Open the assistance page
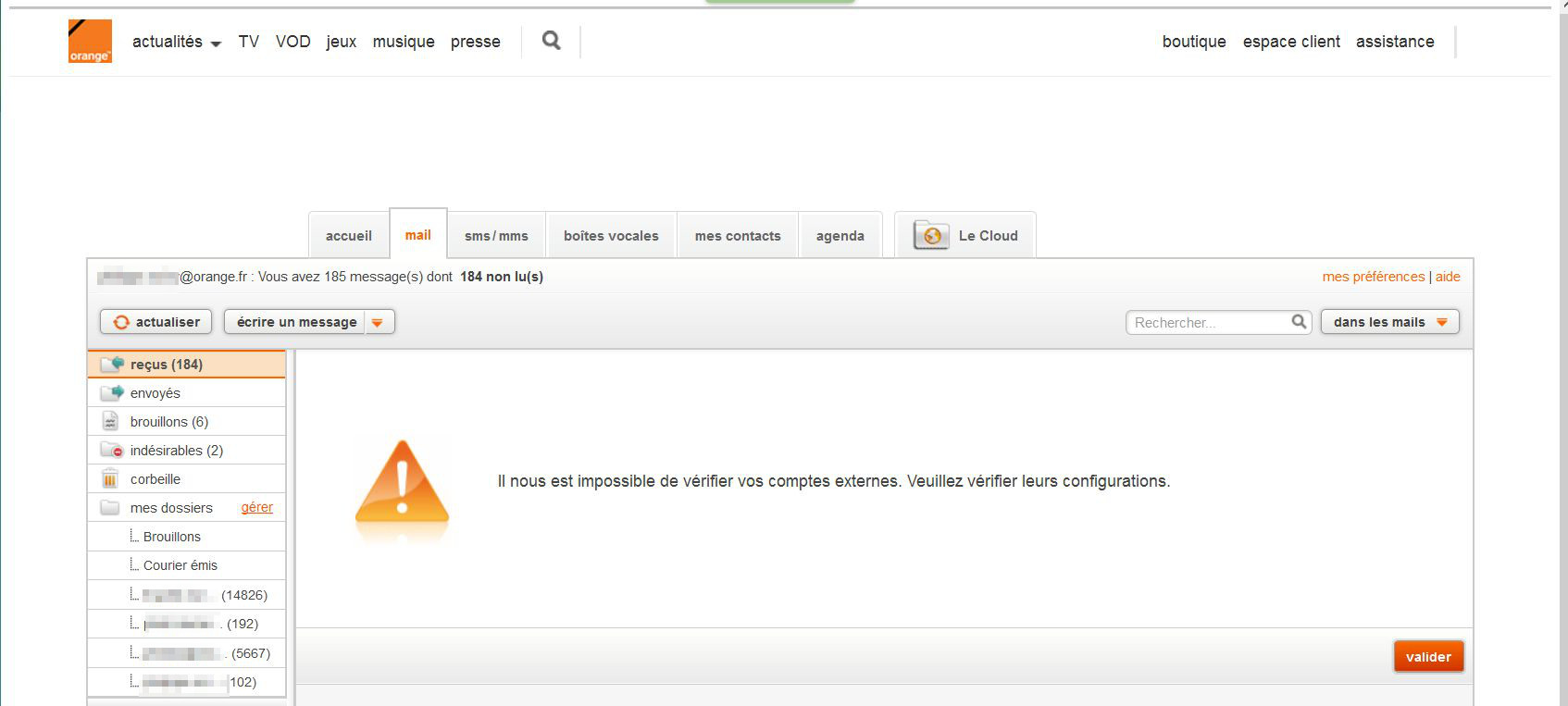The height and width of the screenshot is (706, 1568). coord(1395,42)
